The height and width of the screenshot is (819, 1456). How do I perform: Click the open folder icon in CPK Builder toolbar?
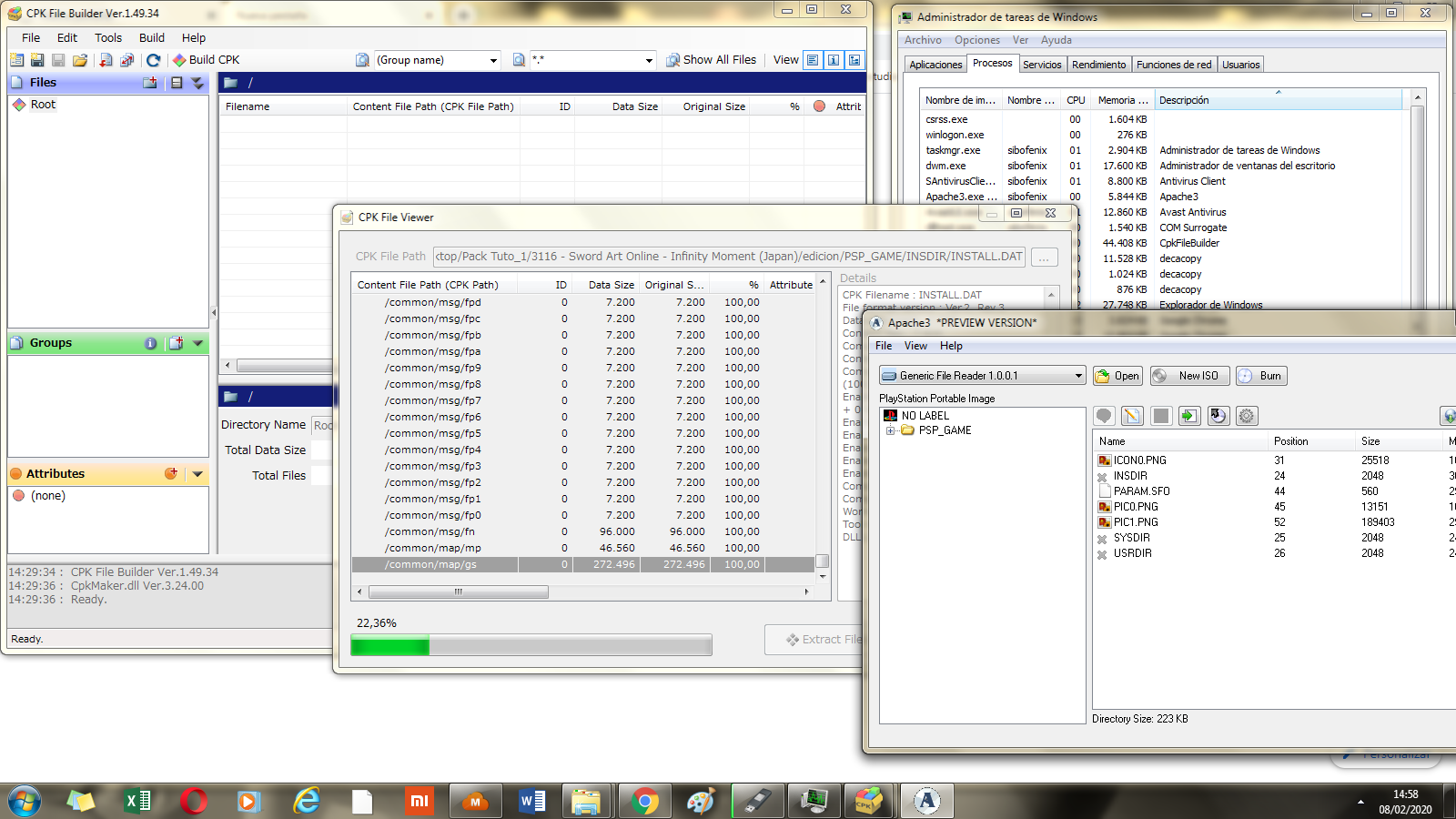click(x=80, y=60)
